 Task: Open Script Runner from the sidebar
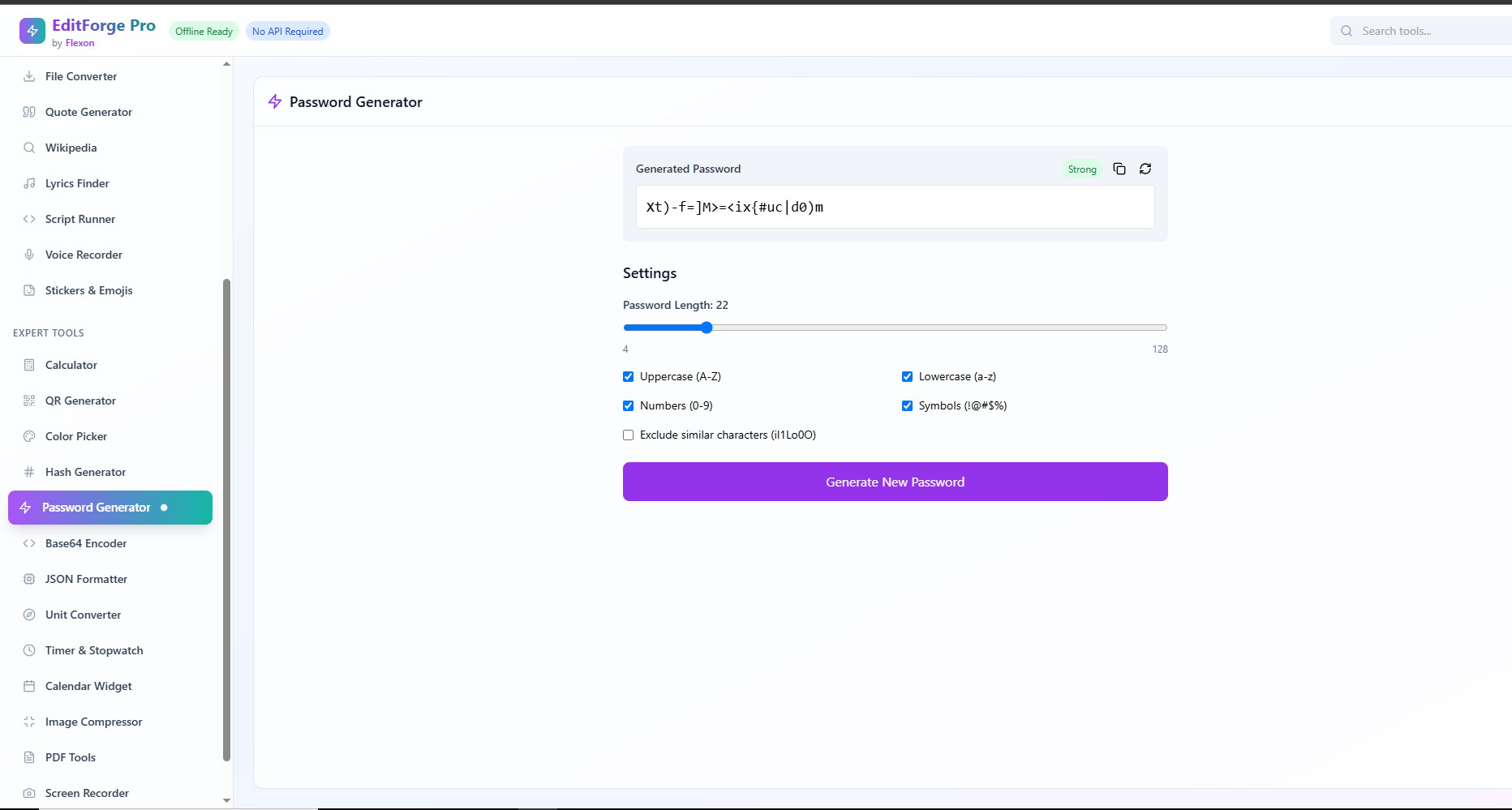click(x=110, y=219)
